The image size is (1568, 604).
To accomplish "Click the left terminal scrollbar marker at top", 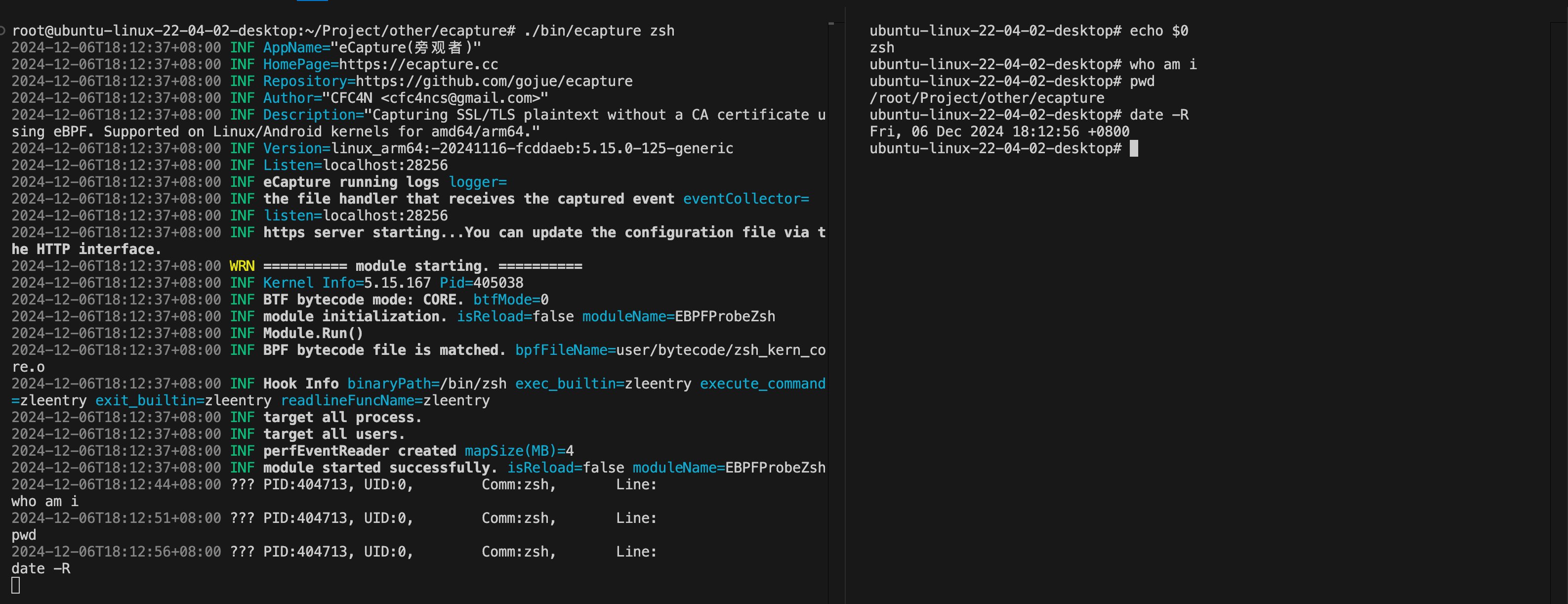I will 831,24.
